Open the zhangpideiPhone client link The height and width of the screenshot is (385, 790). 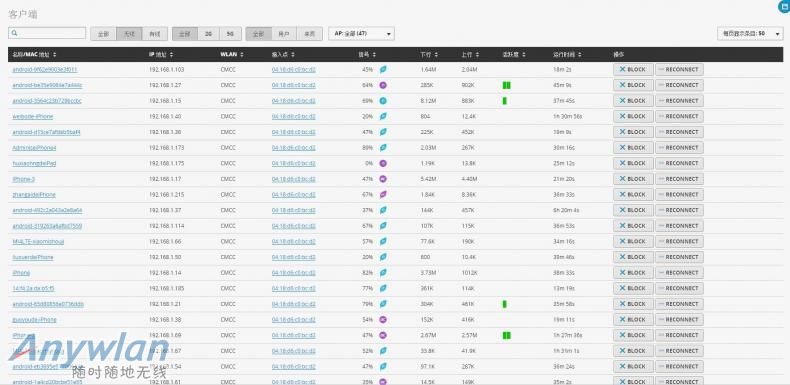click(34, 195)
